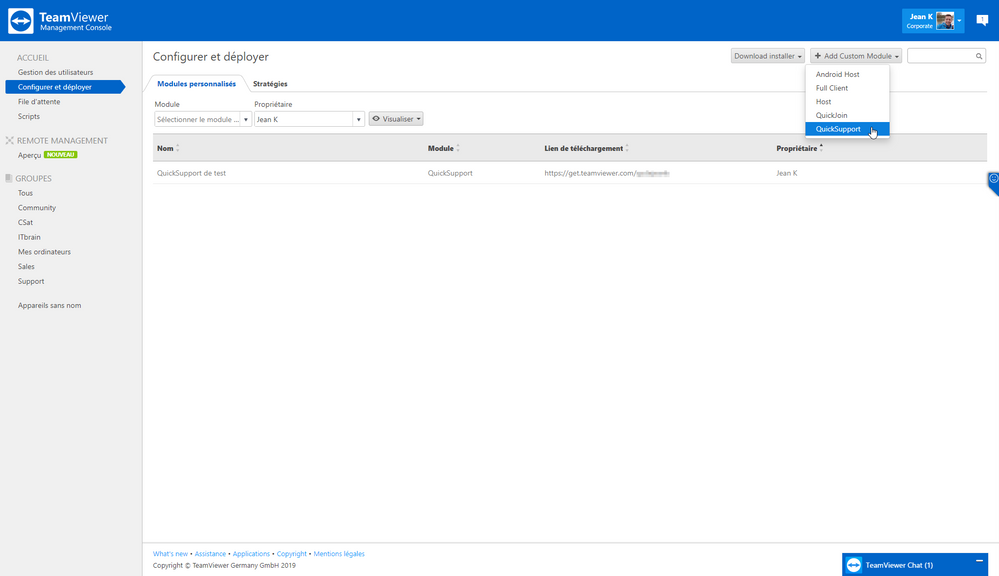Expand the Jean K account dropdown arrow
Image resolution: width=999 pixels, height=576 pixels.
959,21
